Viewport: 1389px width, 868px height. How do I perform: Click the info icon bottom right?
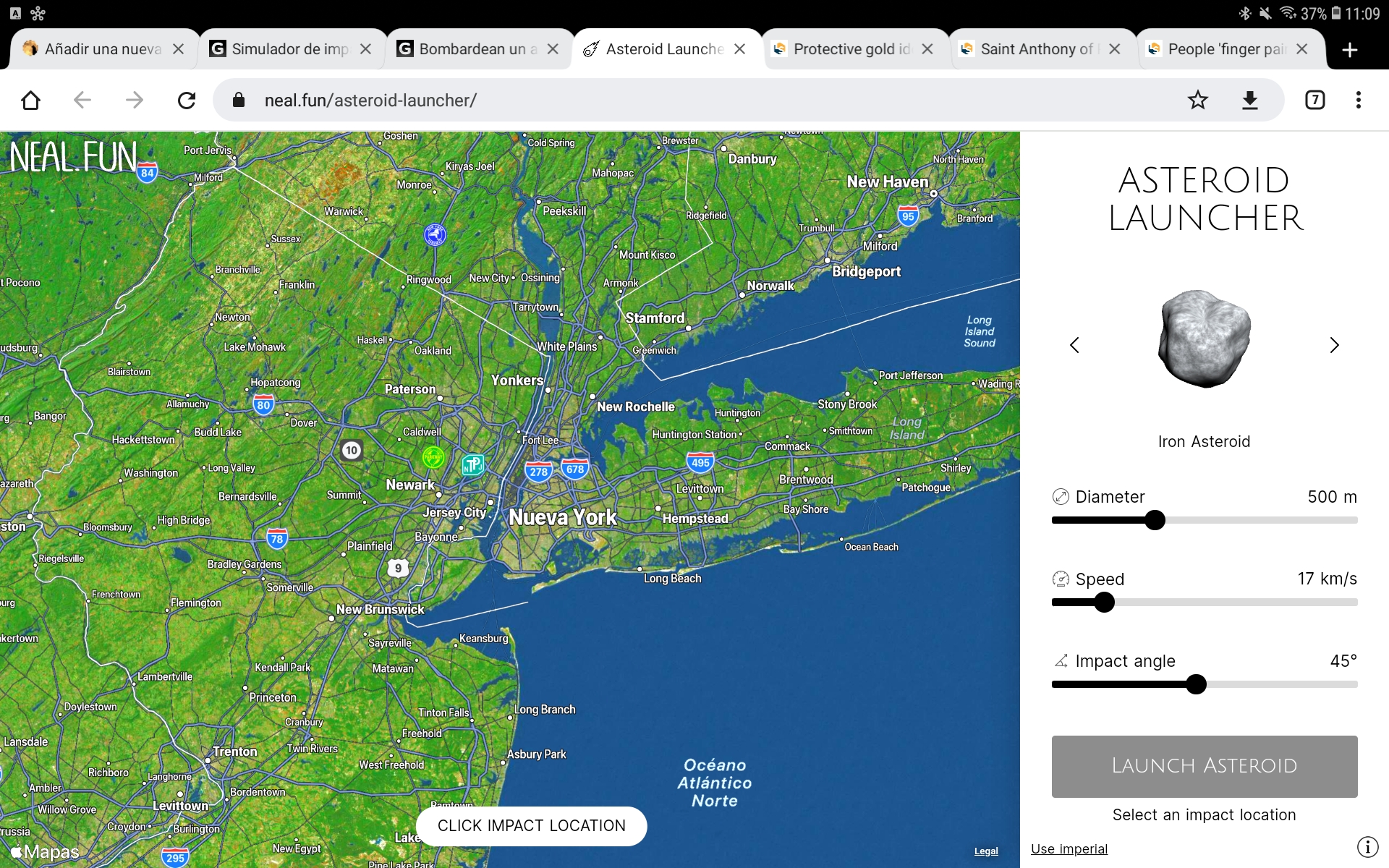pyautogui.click(x=1367, y=846)
